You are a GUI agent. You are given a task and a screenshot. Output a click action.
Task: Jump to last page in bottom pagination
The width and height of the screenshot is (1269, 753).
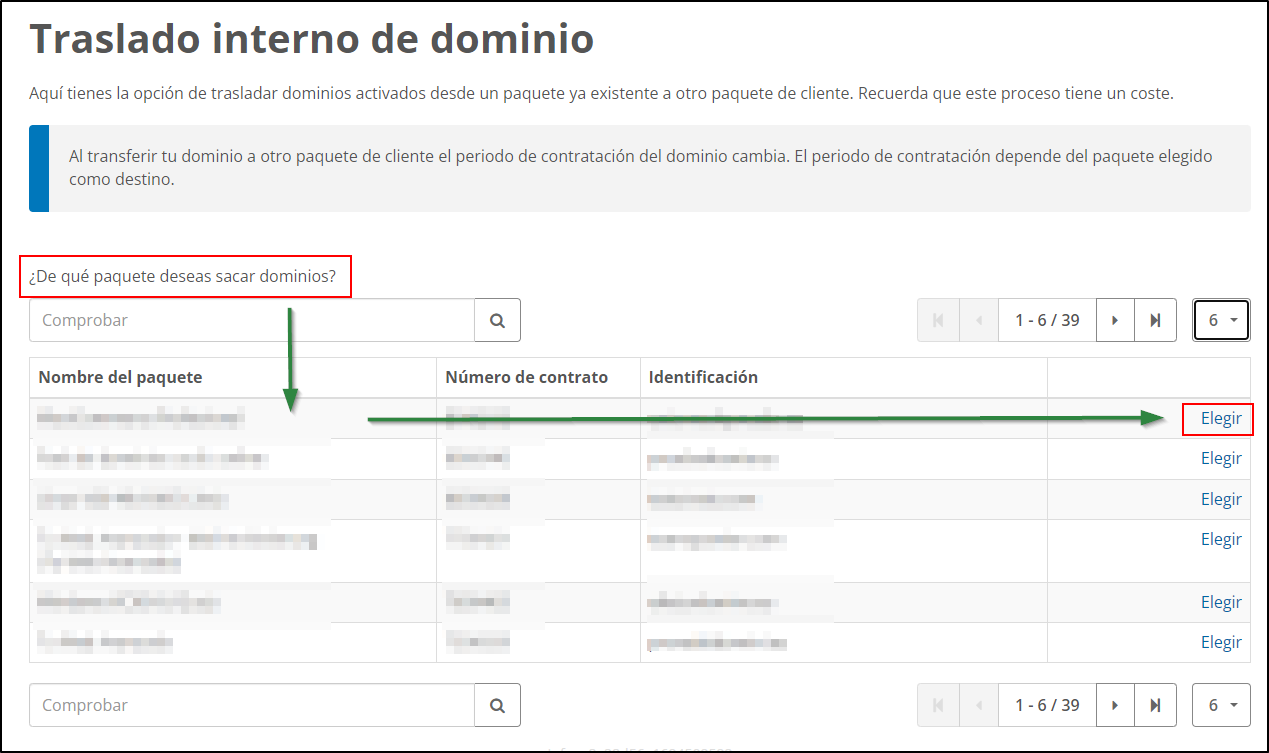(x=1155, y=704)
